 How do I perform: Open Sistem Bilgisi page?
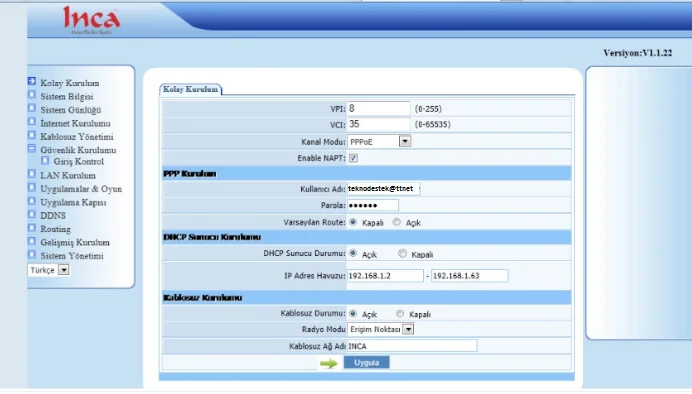coord(67,96)
